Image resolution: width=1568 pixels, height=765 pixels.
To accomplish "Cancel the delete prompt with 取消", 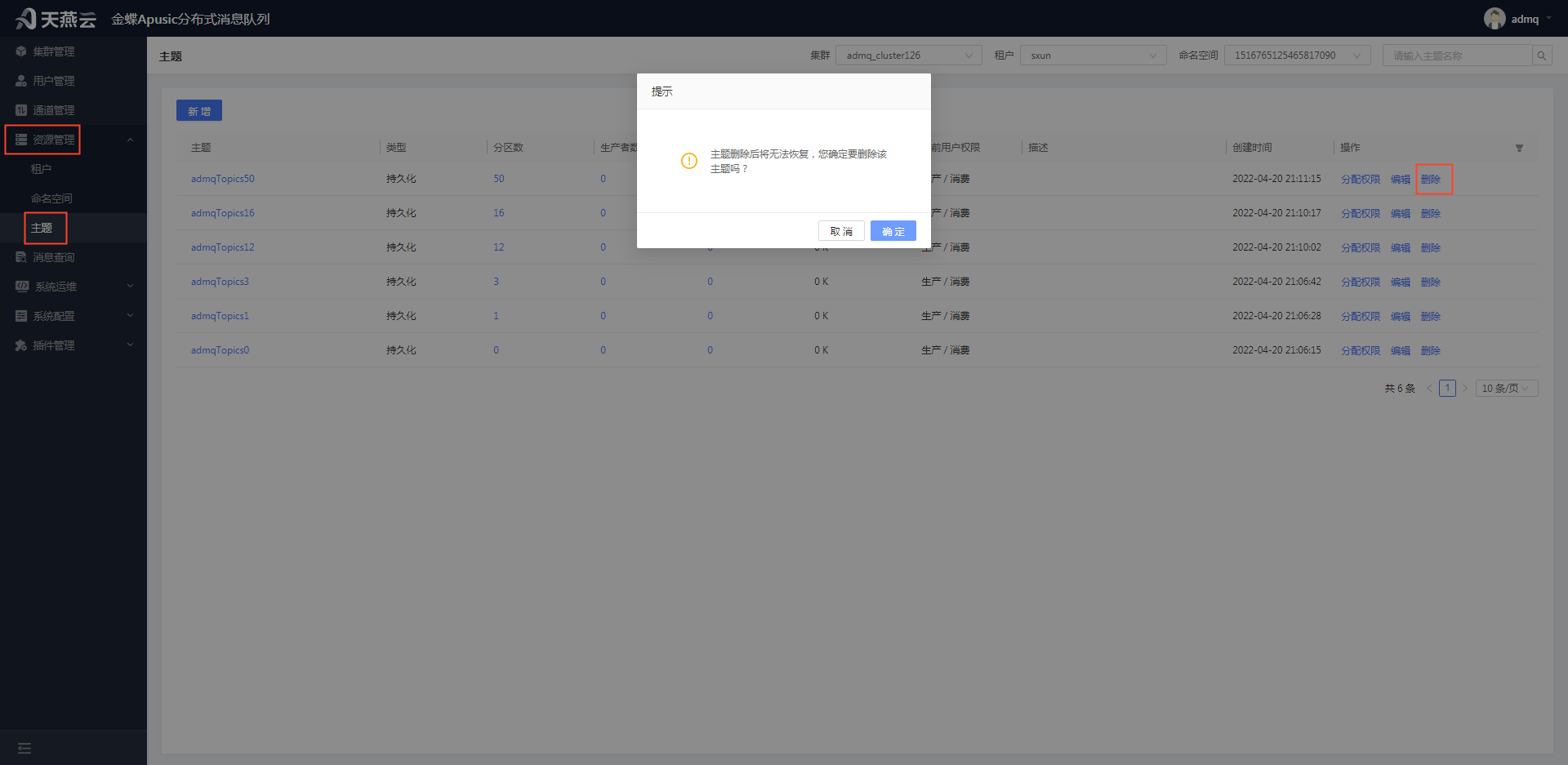I will point(841,231).
